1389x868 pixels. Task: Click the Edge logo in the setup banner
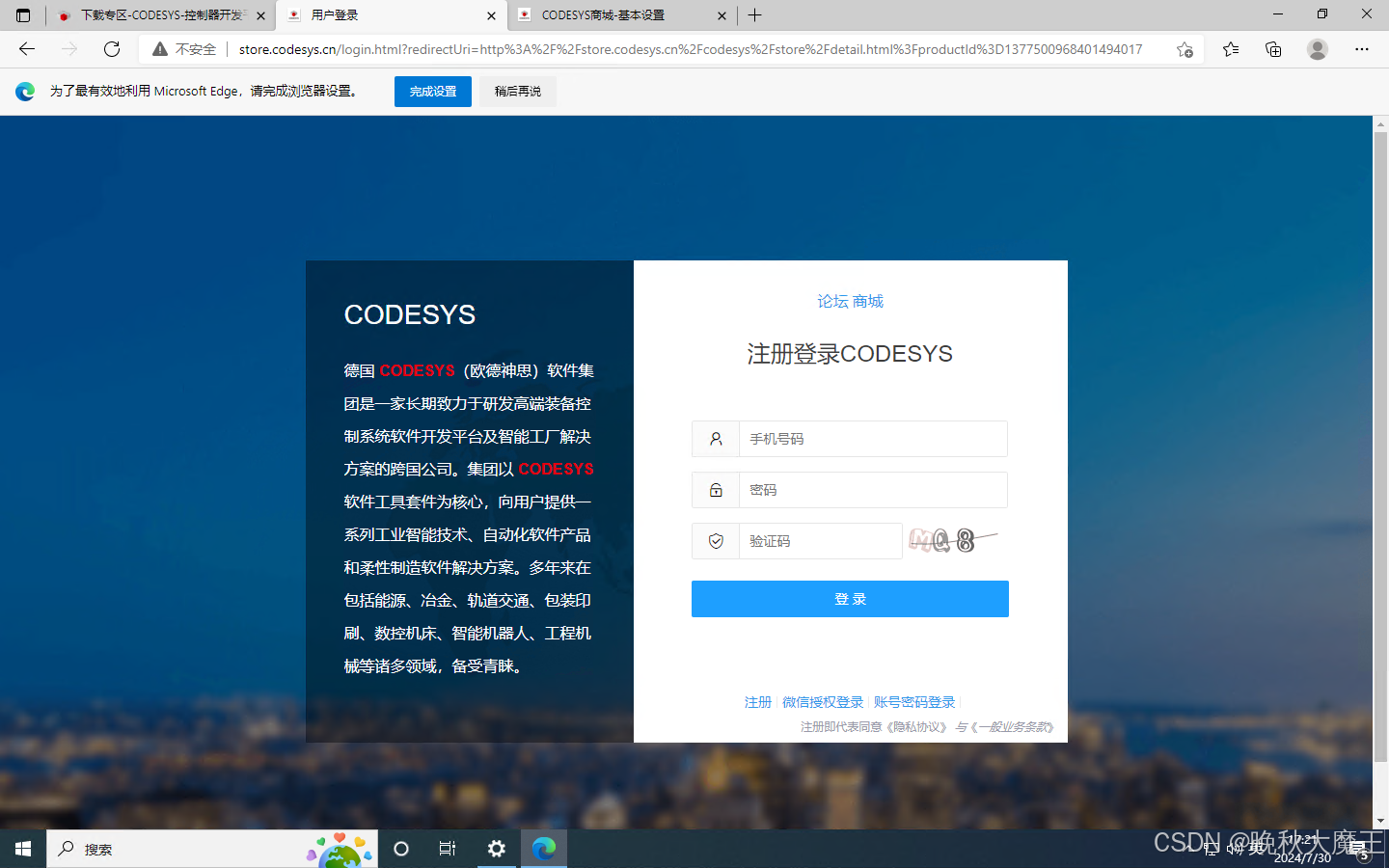25,92
